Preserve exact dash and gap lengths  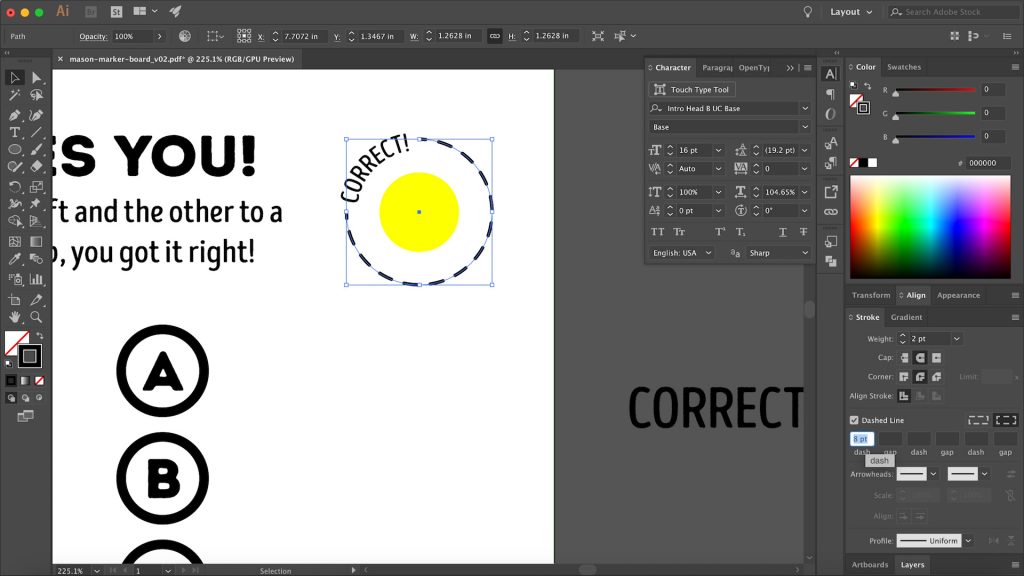(978, 420)
